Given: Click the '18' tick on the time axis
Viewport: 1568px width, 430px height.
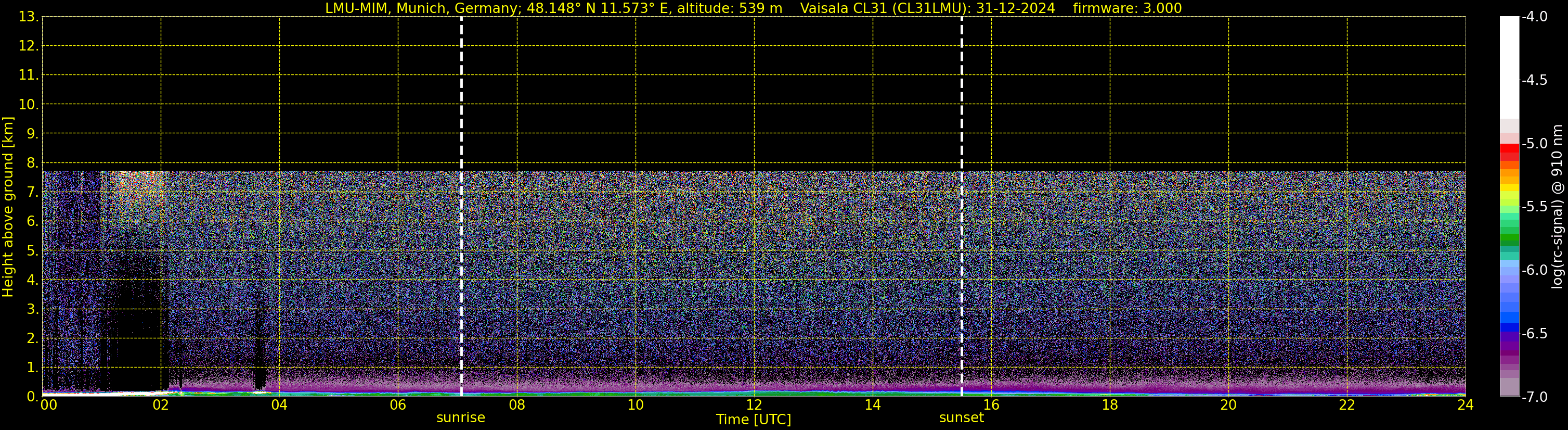Looking at the screenshot, I should tap(1110, 405).
